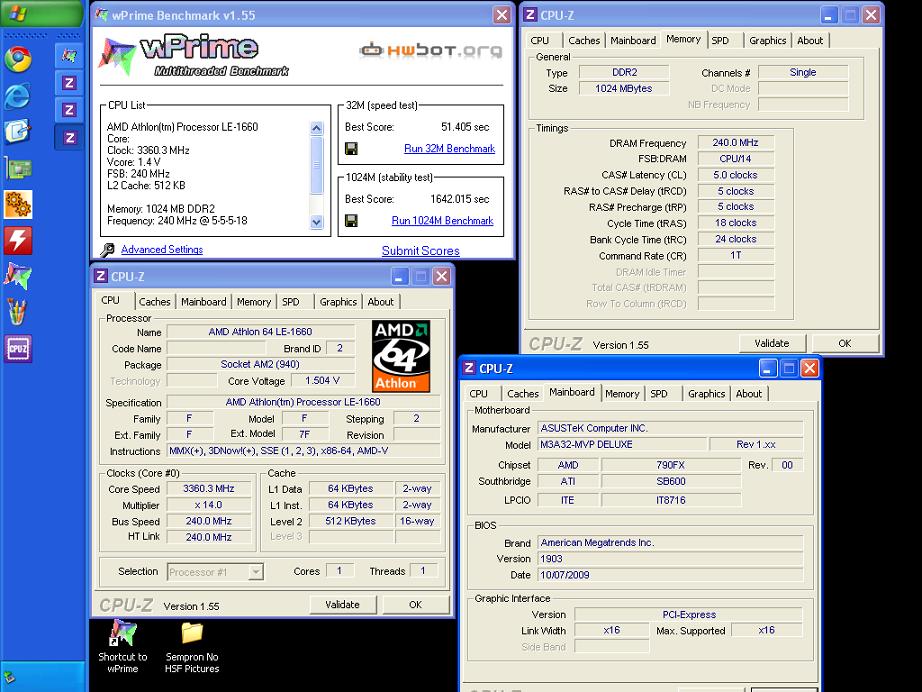Open About tab in CPU-Z Mainboard window
This screenshot has height=692, width=922.
coord(749,394)
